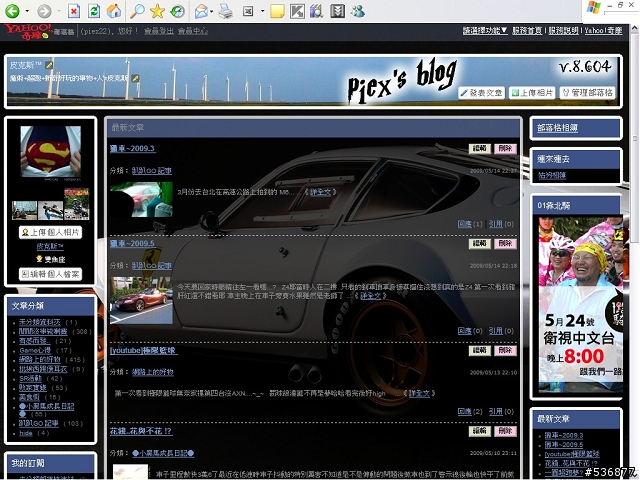The image size is (640, 480).
Task: Open the [youtube] article title link
Action: click(143, 351)
